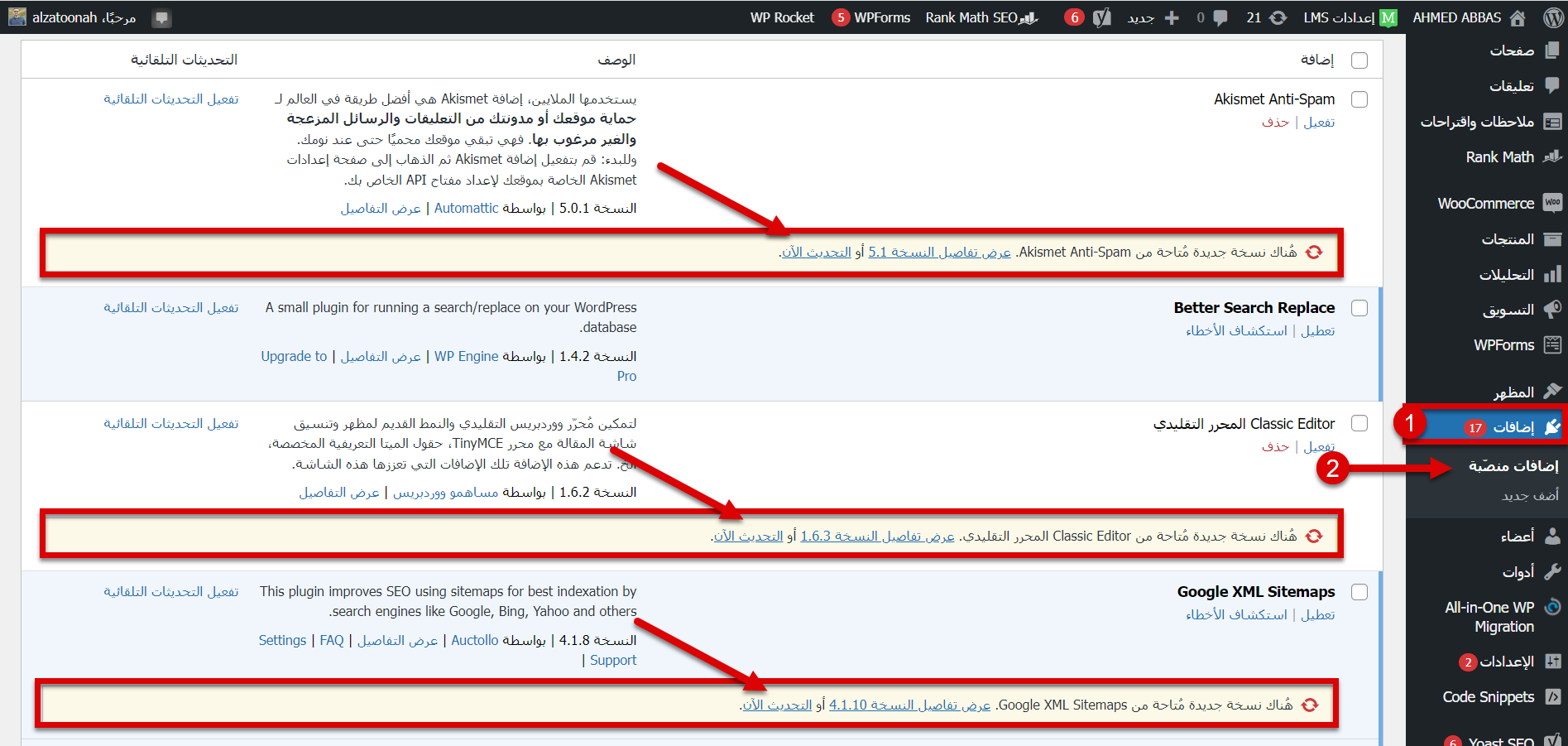Click Upgrade to Pro link for Better Search Replace

[295, 356]
